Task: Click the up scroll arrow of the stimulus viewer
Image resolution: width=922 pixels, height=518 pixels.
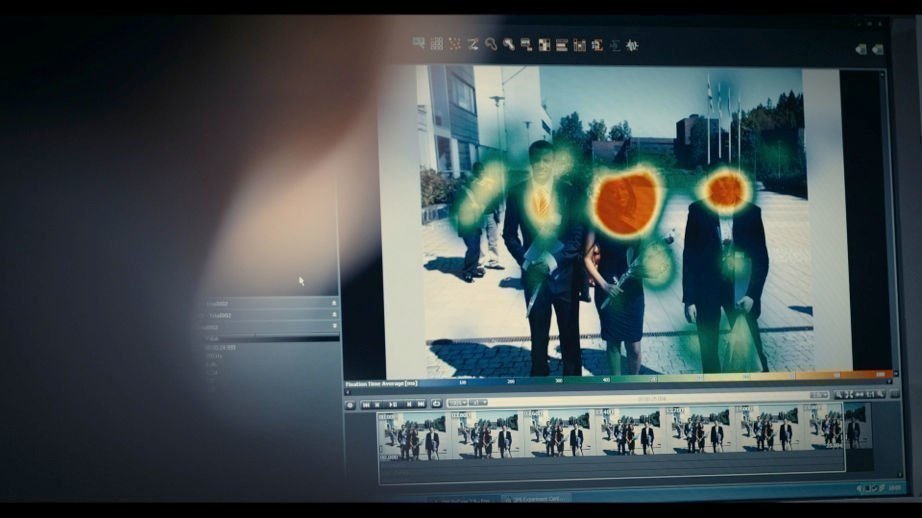Action: (881, 75)
